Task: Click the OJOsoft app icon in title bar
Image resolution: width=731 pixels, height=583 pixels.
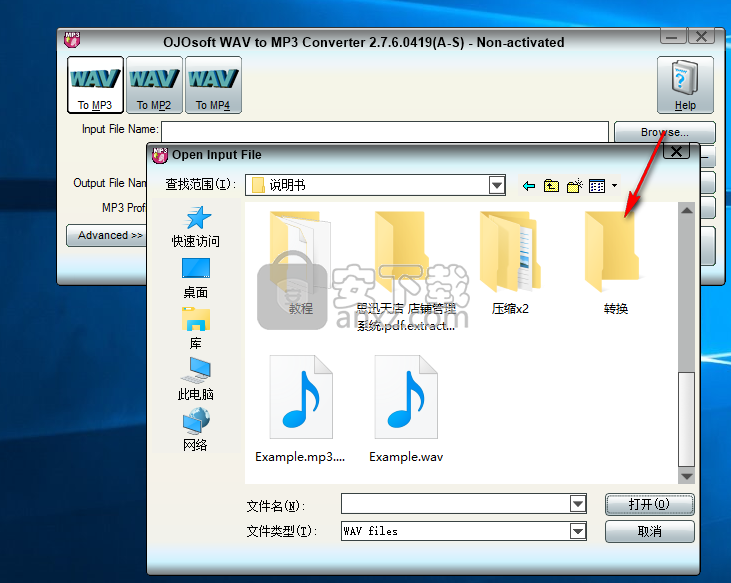Action: point(72,40)
